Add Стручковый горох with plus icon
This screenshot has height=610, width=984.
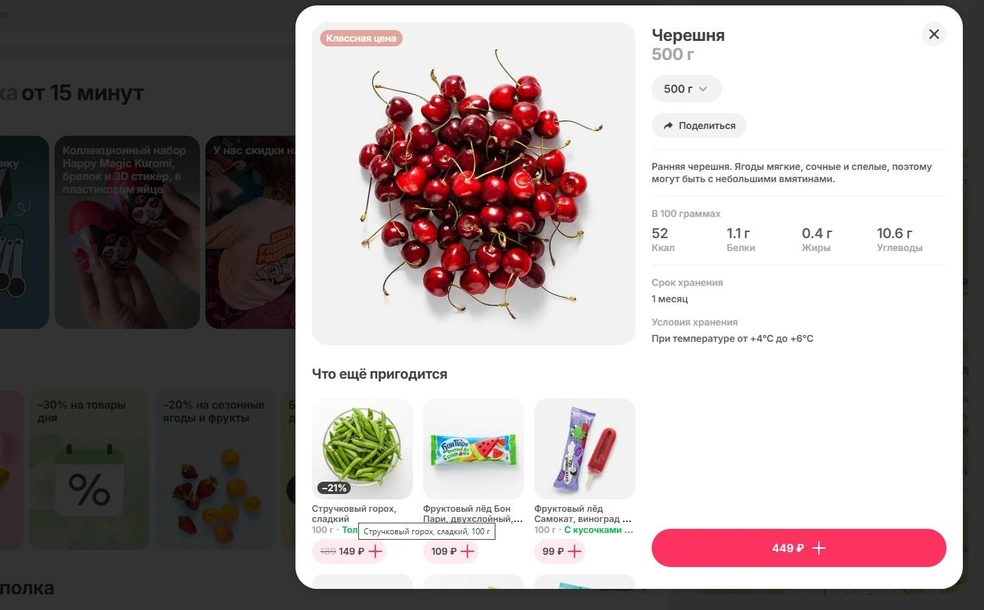tap(375, 551)
